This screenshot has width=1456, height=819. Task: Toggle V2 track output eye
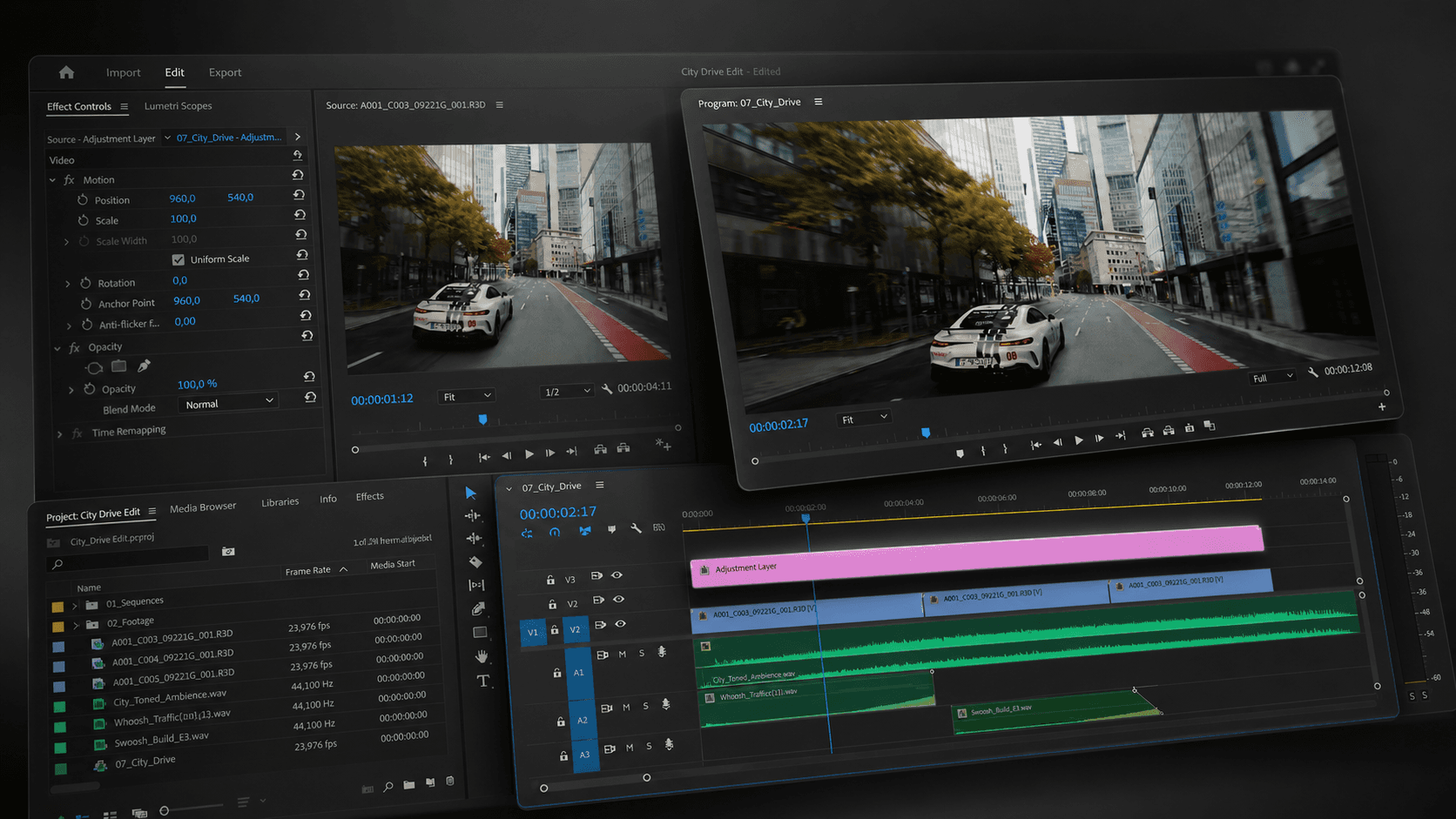tap(618, 600)
